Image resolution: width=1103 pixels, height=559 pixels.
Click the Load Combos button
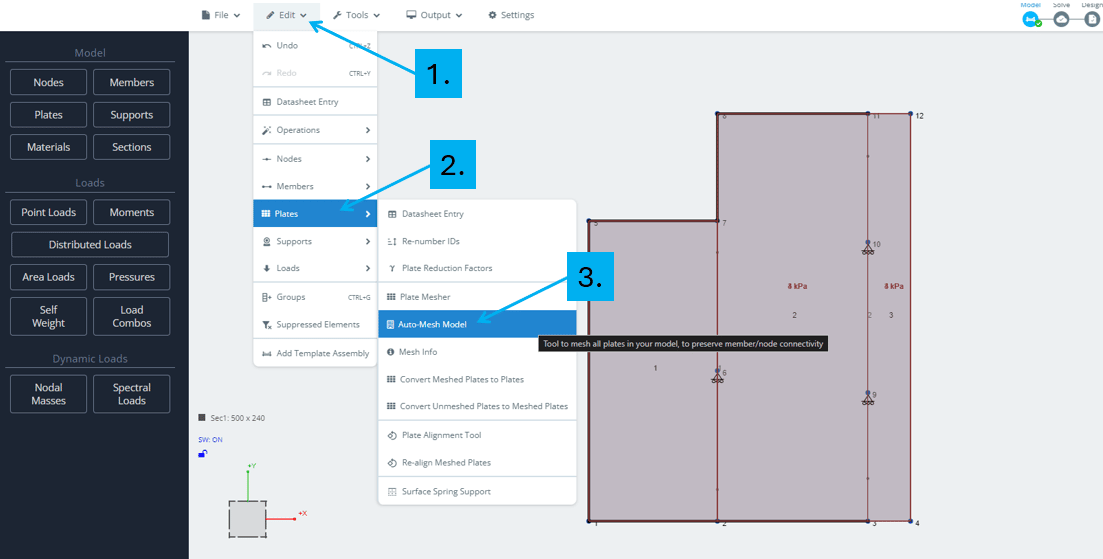coord(132,316)
